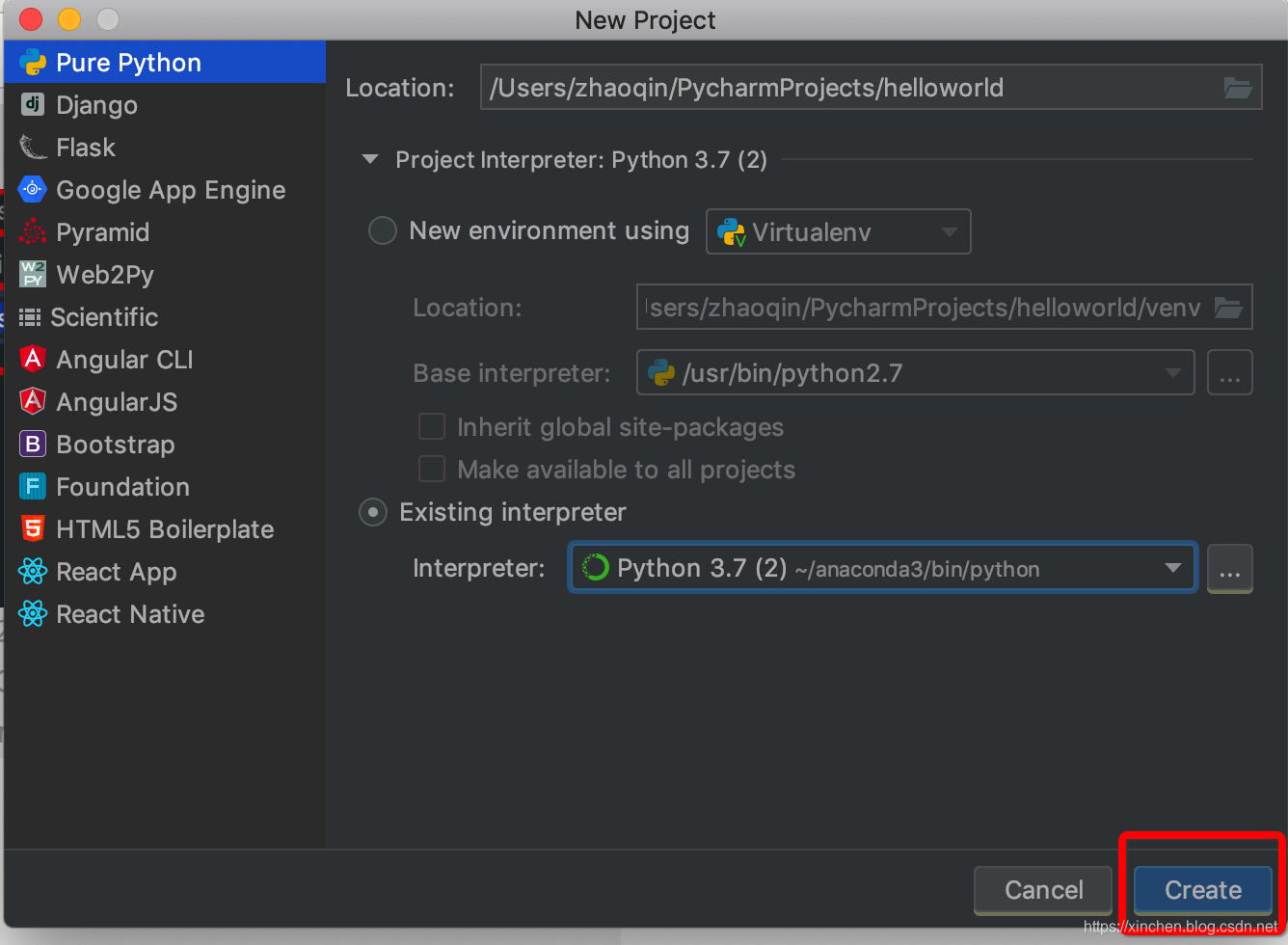Open the Base interpreter dropdown
The width and height of the screenshot is (1288, 945).
(x=915, y=372)
